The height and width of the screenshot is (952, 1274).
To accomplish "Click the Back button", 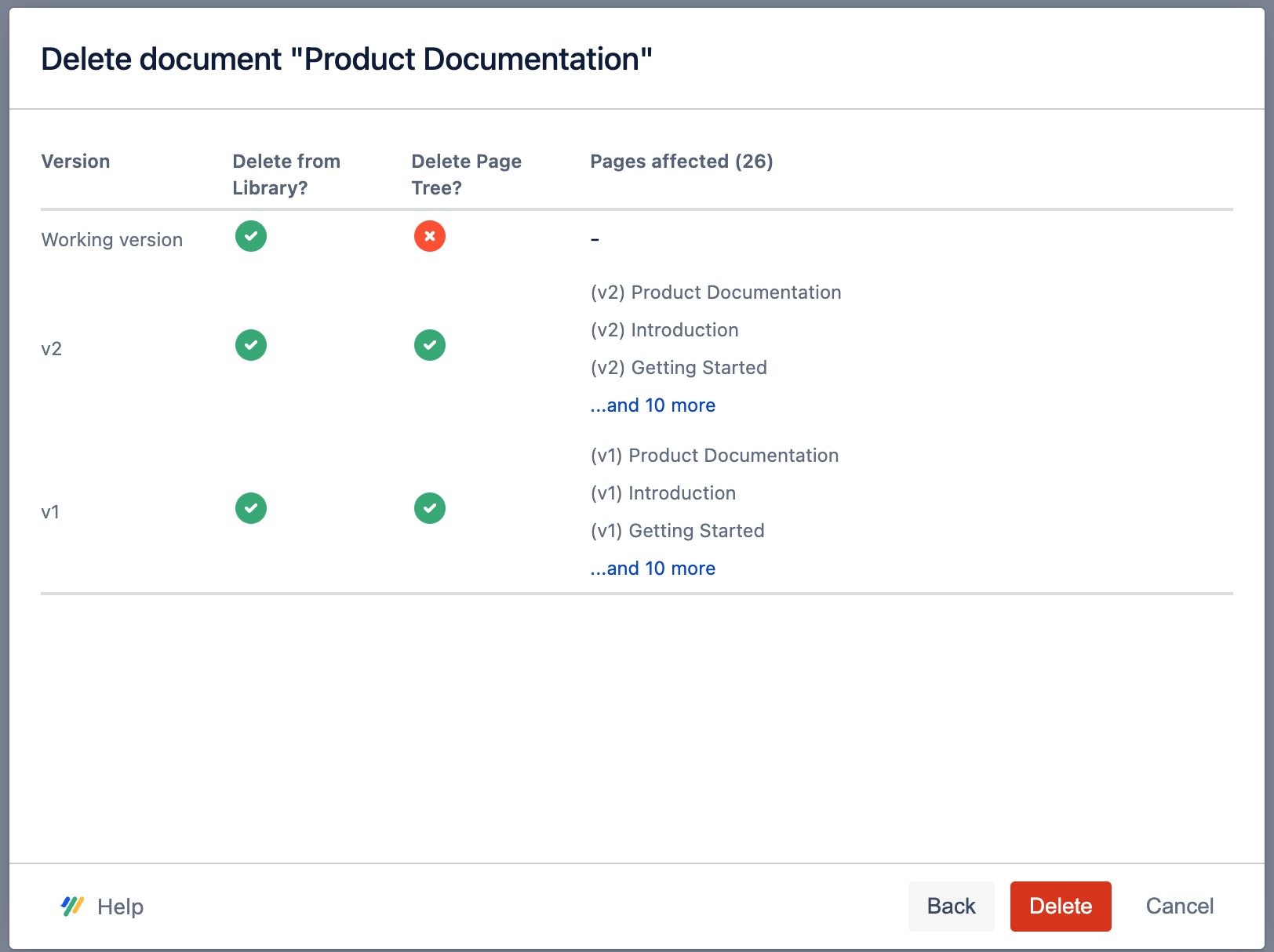I will pos(951,907).
